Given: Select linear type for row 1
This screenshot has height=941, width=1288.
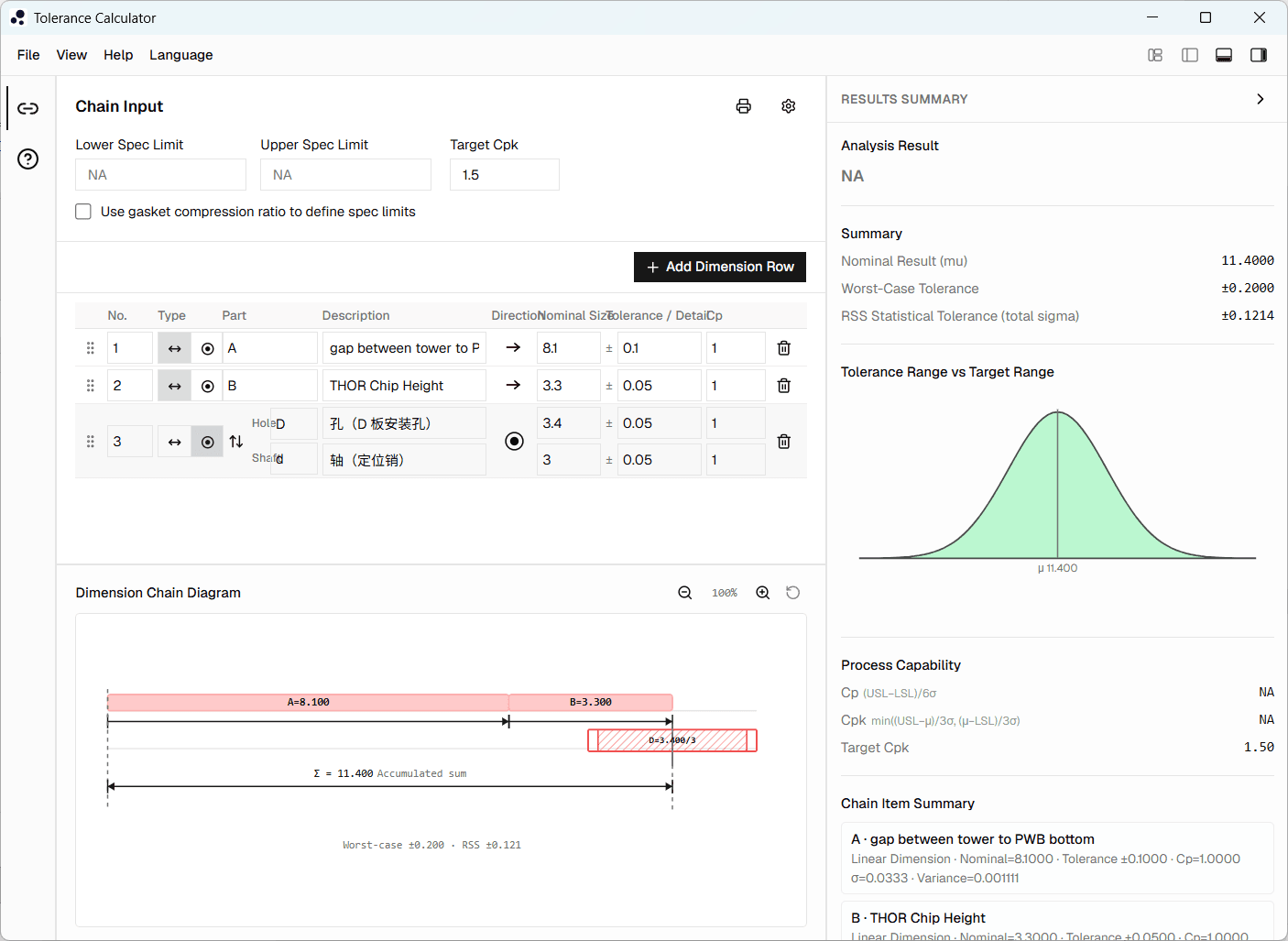Looking at the screenshot, I should [x=174, y=348].
